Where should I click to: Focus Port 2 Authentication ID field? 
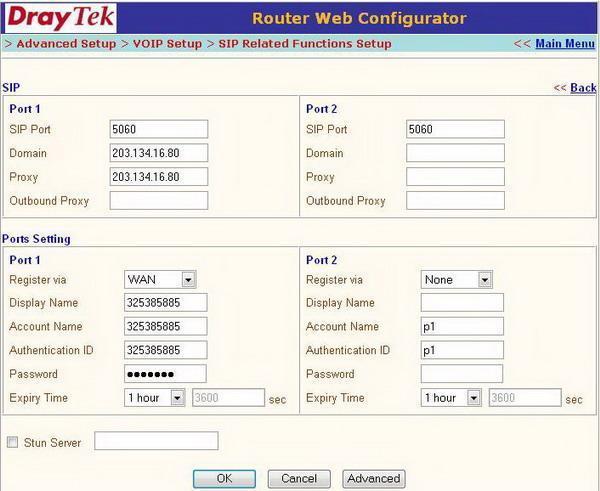pyautogui.click(x=462, y=350)
